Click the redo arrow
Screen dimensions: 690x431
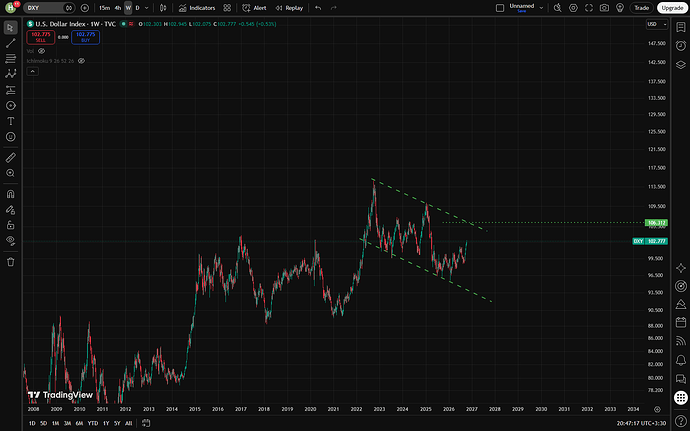[x=334, y=8]
